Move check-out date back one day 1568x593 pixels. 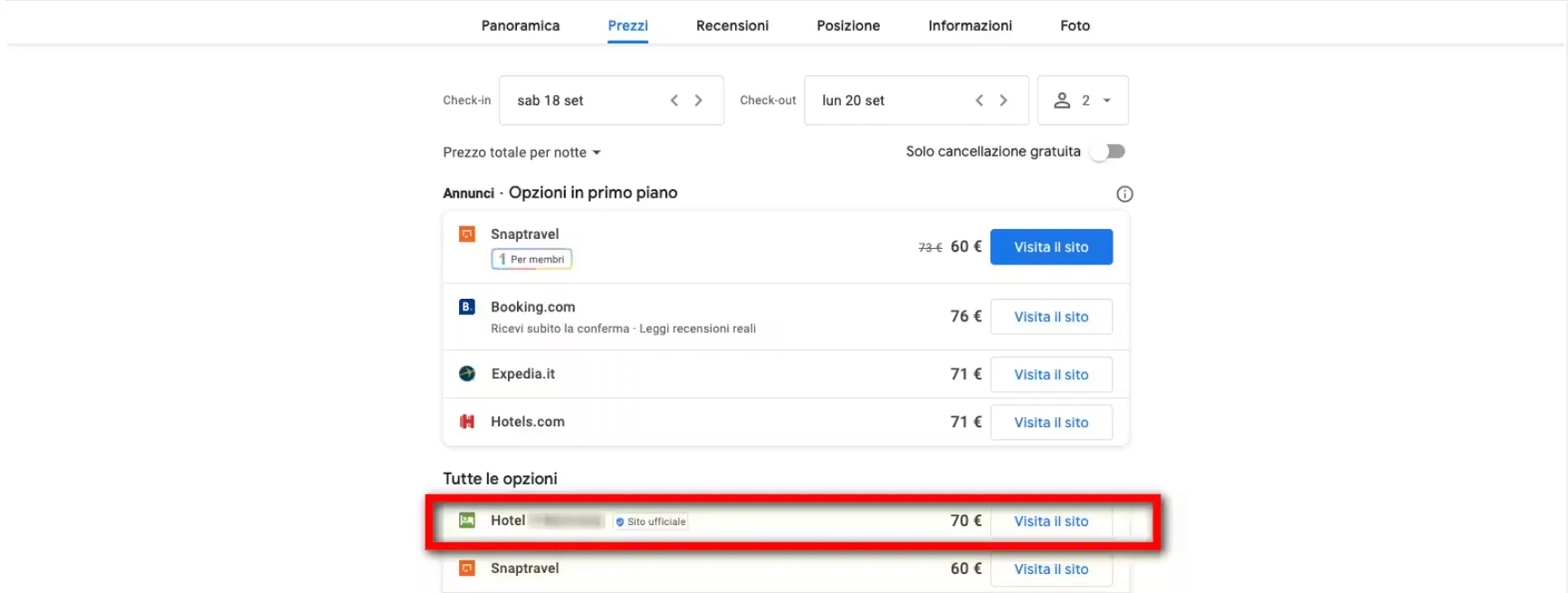click(980, 100)
